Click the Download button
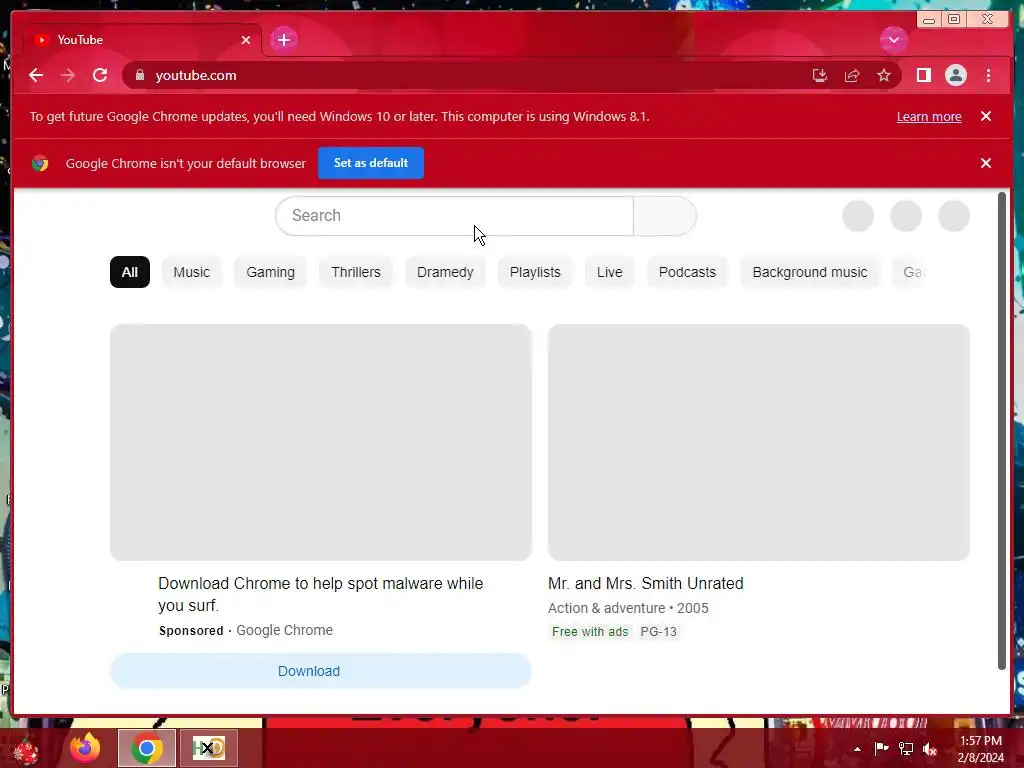Image resolution: width=1024 pixels, height=768 pixels. (321, 671)
